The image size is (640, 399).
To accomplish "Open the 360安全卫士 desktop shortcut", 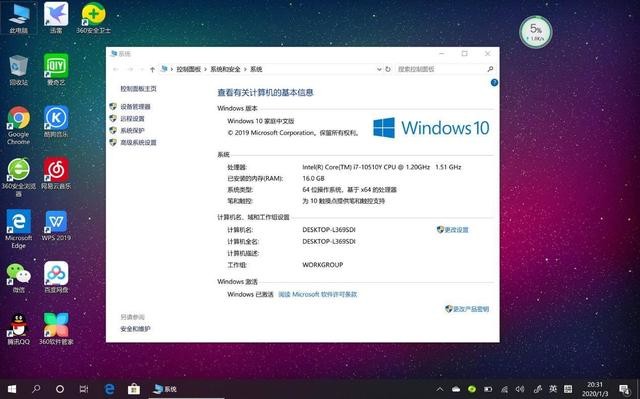I will coord(93,18).
